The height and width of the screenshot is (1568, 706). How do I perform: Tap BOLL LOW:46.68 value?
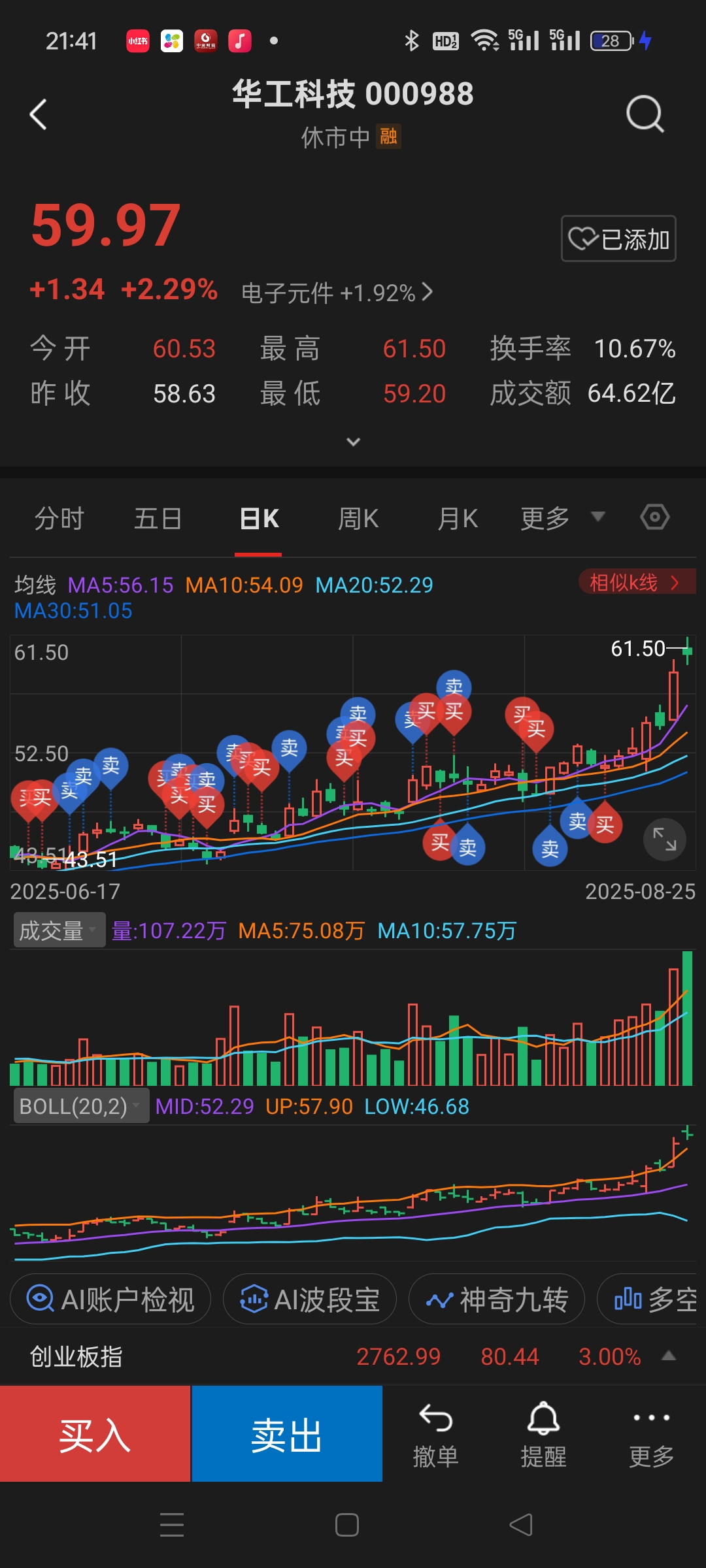pos(416,1106)
